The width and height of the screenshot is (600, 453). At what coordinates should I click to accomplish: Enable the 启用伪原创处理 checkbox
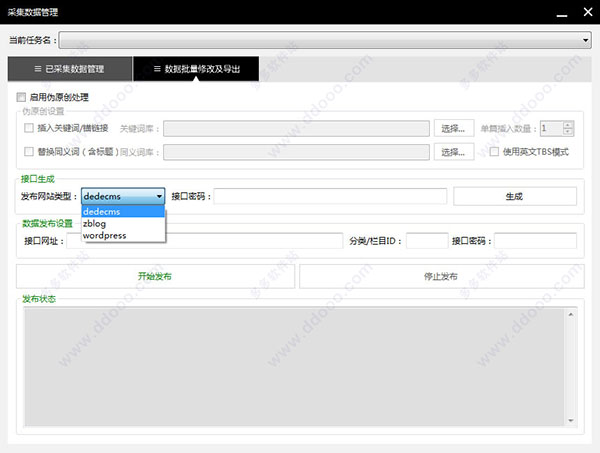click(x=21, y=98)
